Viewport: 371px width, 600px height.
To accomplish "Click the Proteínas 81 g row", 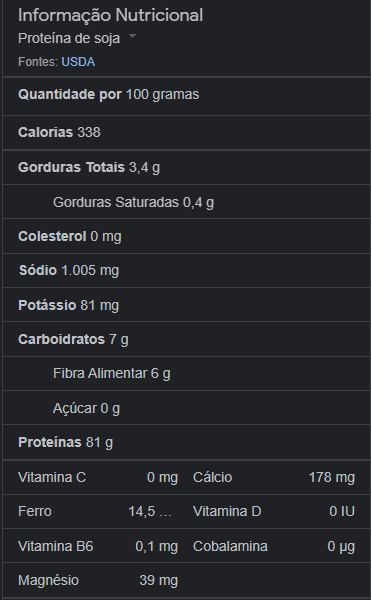I will point(186,442).
